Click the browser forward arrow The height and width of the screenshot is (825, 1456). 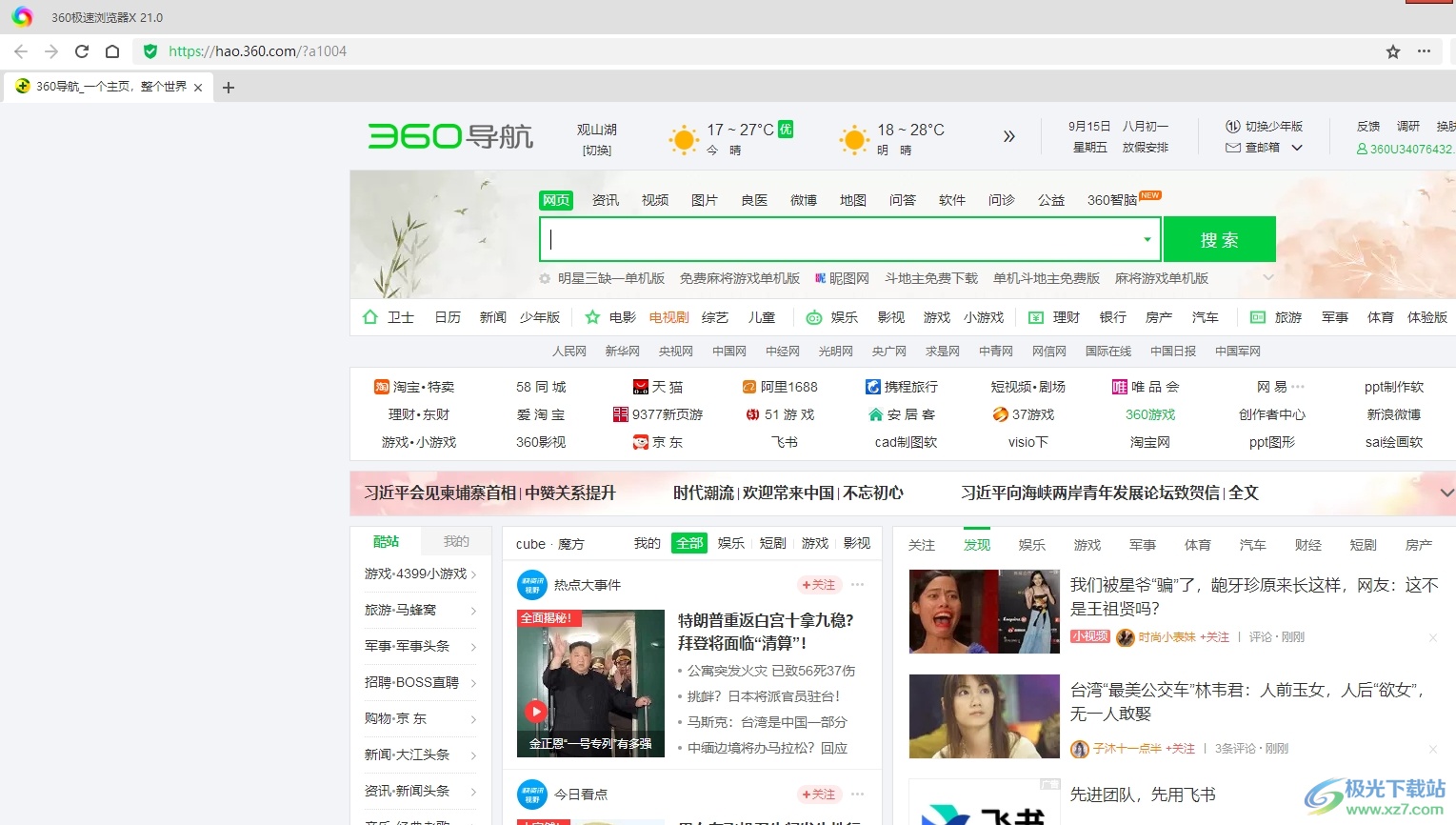[x=51, y=51]
